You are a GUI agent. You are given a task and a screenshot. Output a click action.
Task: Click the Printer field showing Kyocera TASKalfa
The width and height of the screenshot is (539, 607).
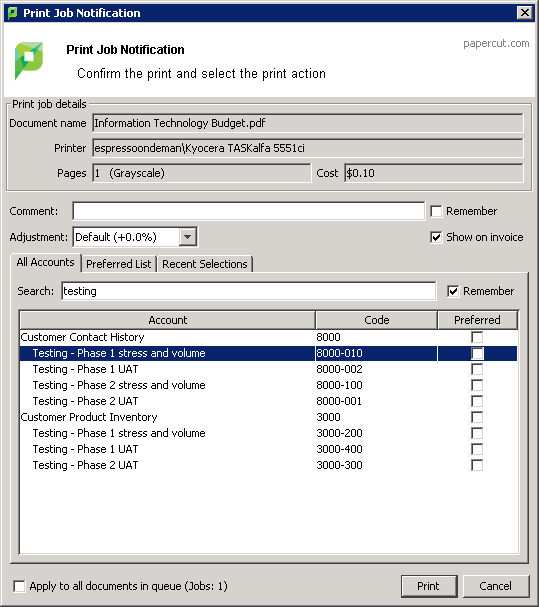point(308,148)
